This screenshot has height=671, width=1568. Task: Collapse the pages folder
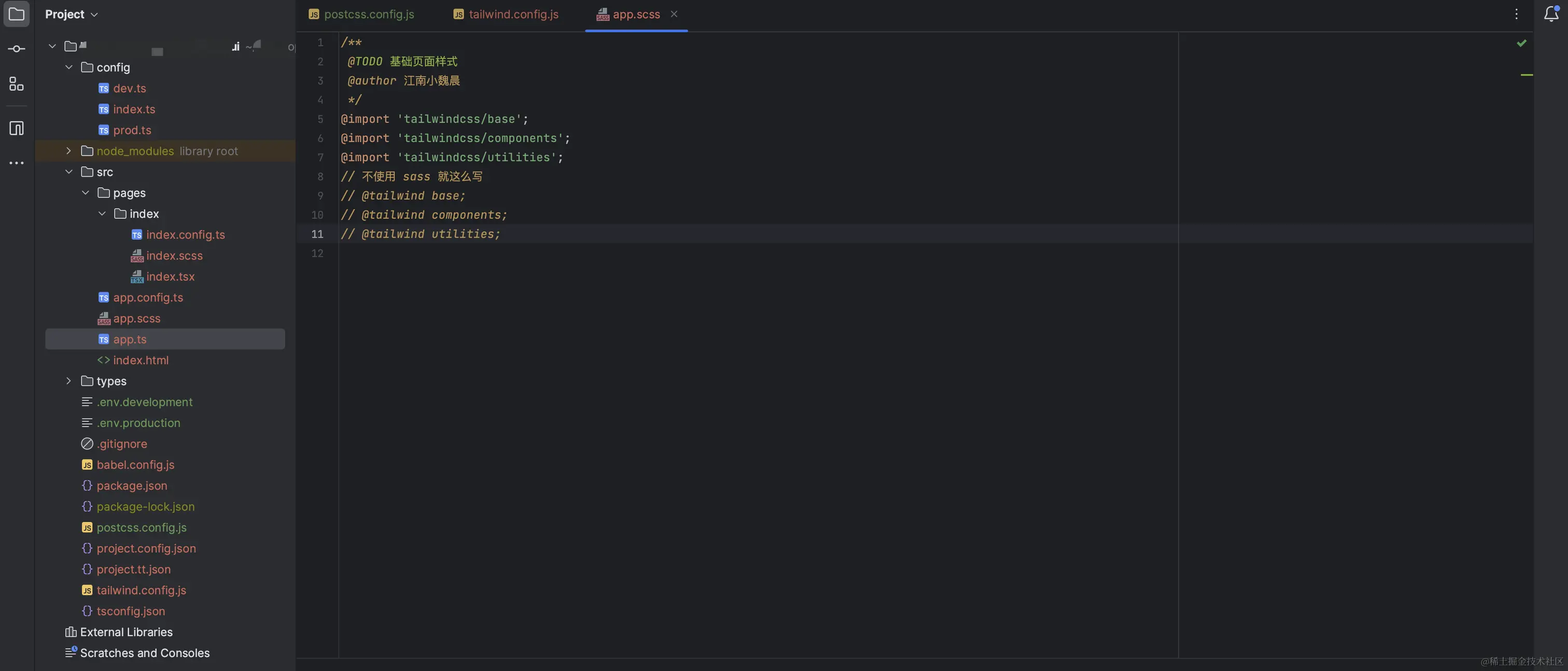[85, 193]
